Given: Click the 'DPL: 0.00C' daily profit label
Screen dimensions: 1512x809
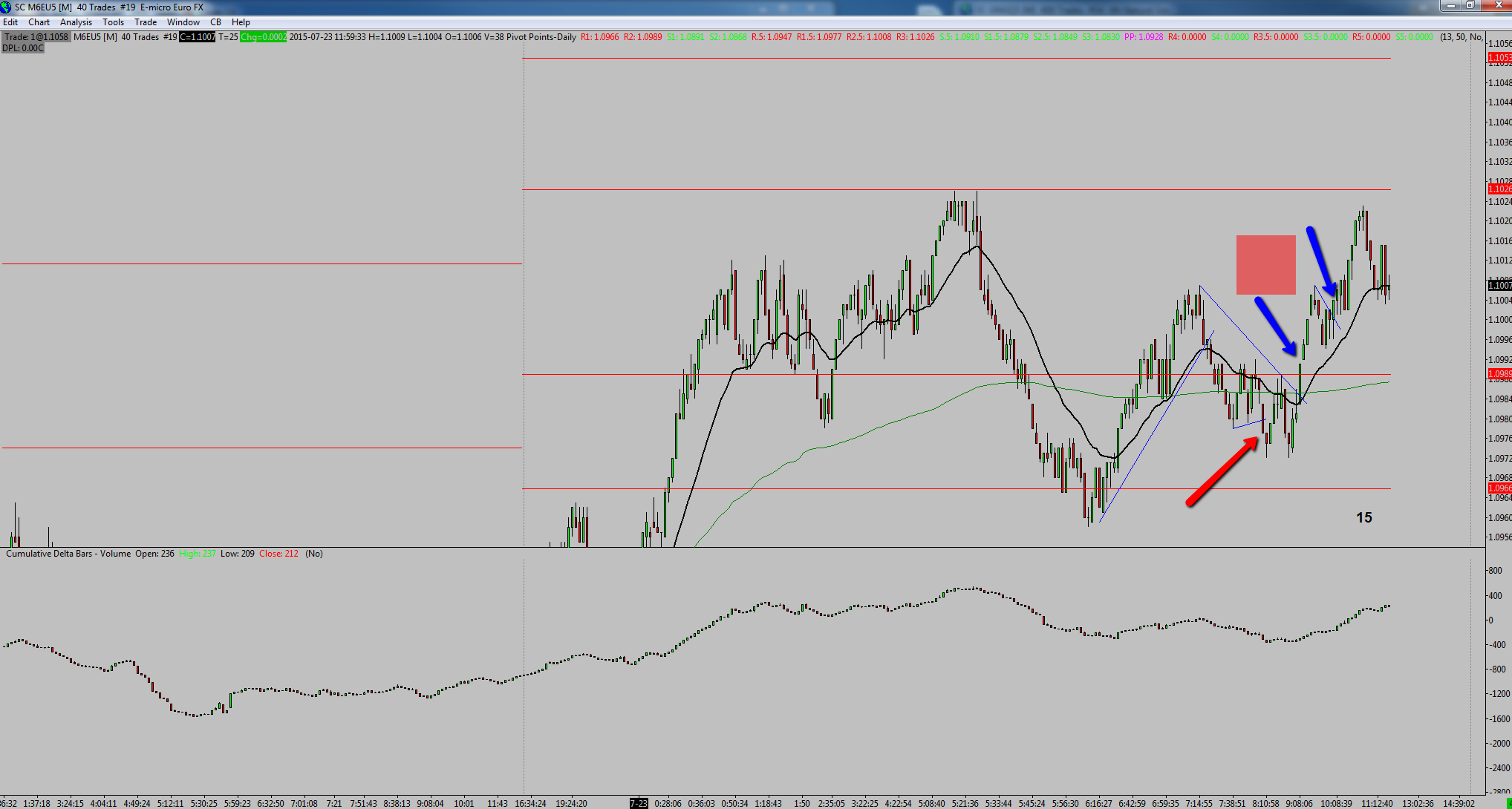Looking at the screenshot, I should pyautogui.click(x=23, y=48).
